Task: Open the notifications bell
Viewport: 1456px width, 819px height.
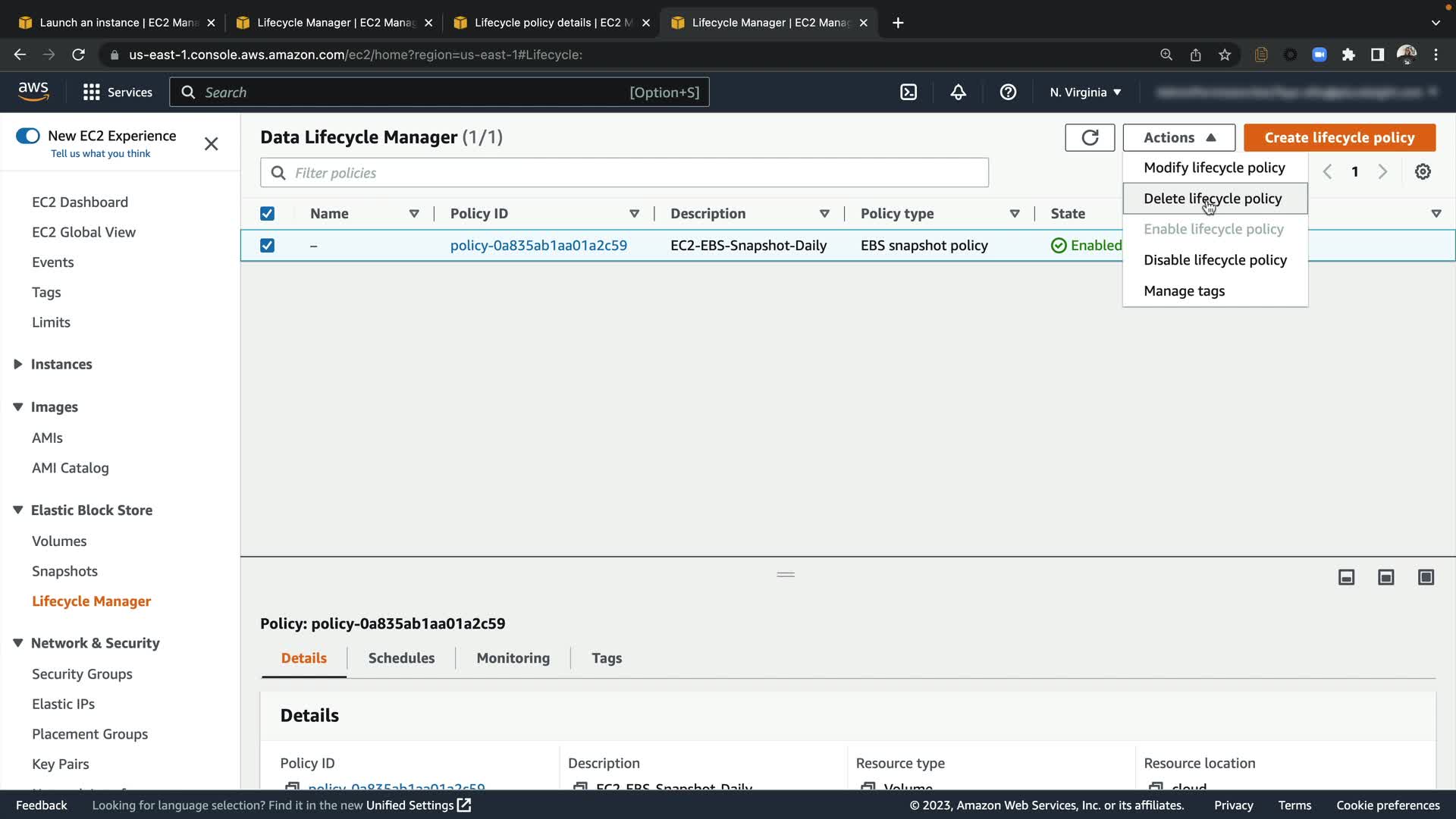Action: pyautogui.click(x=959, y=93)
